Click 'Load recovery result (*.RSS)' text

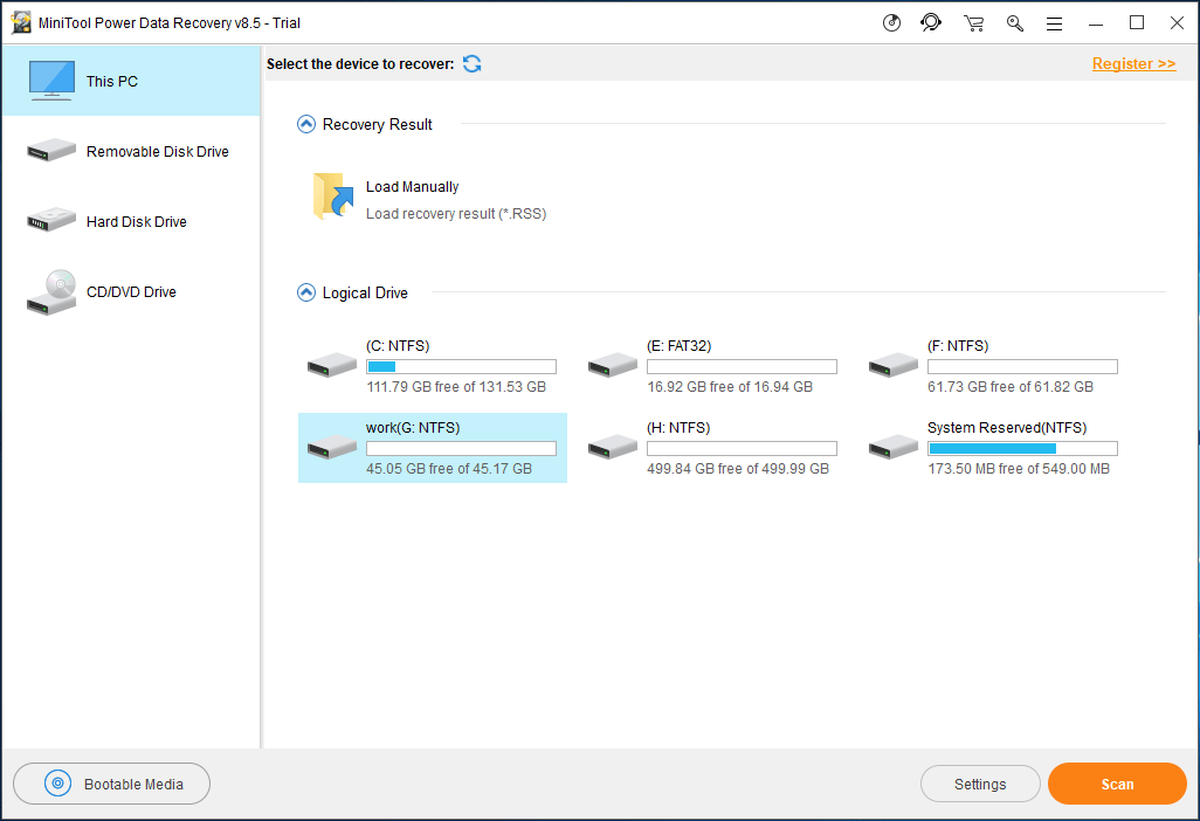pos(456,213)
